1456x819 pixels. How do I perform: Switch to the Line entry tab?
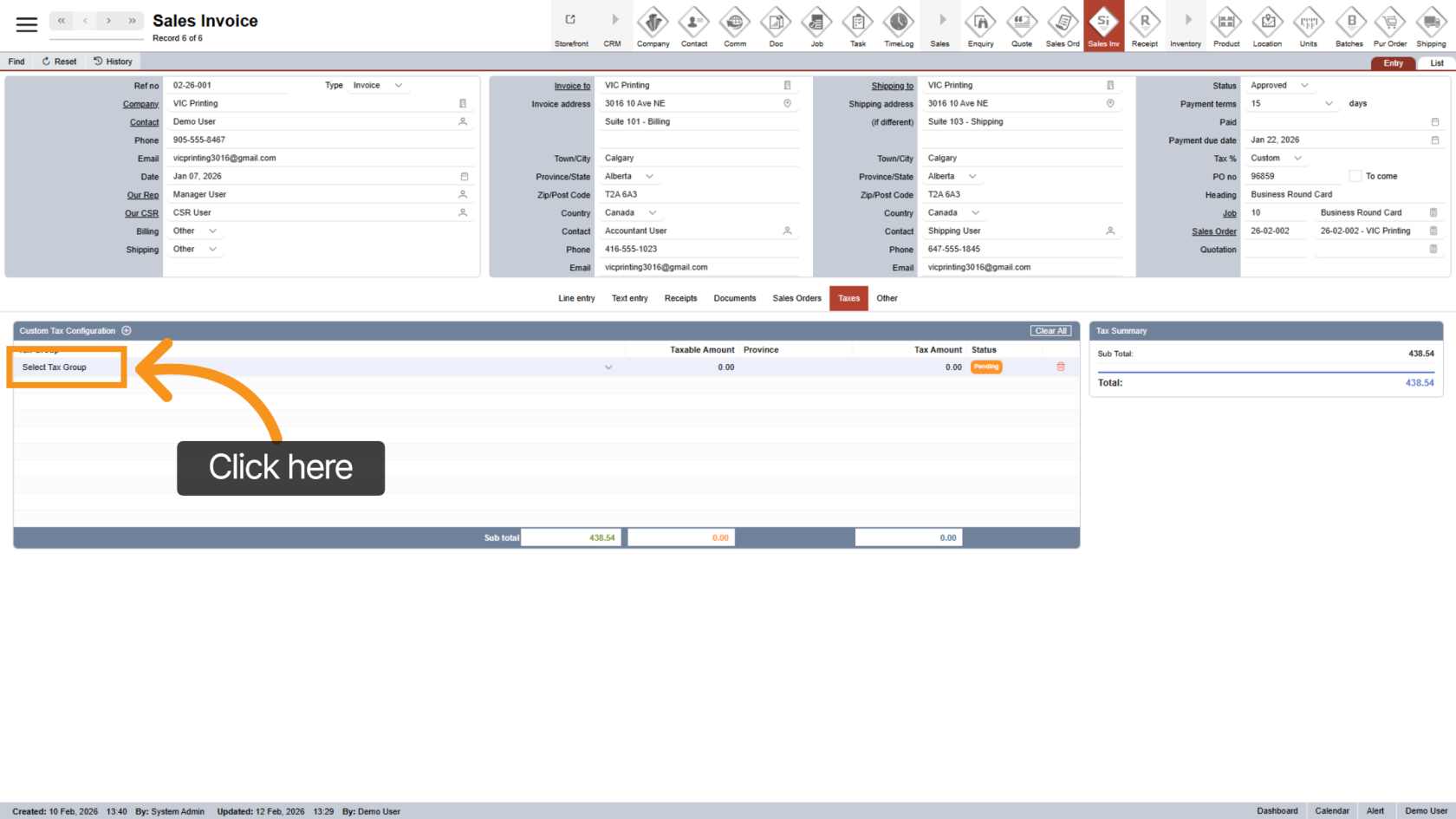tap(576, 298)
